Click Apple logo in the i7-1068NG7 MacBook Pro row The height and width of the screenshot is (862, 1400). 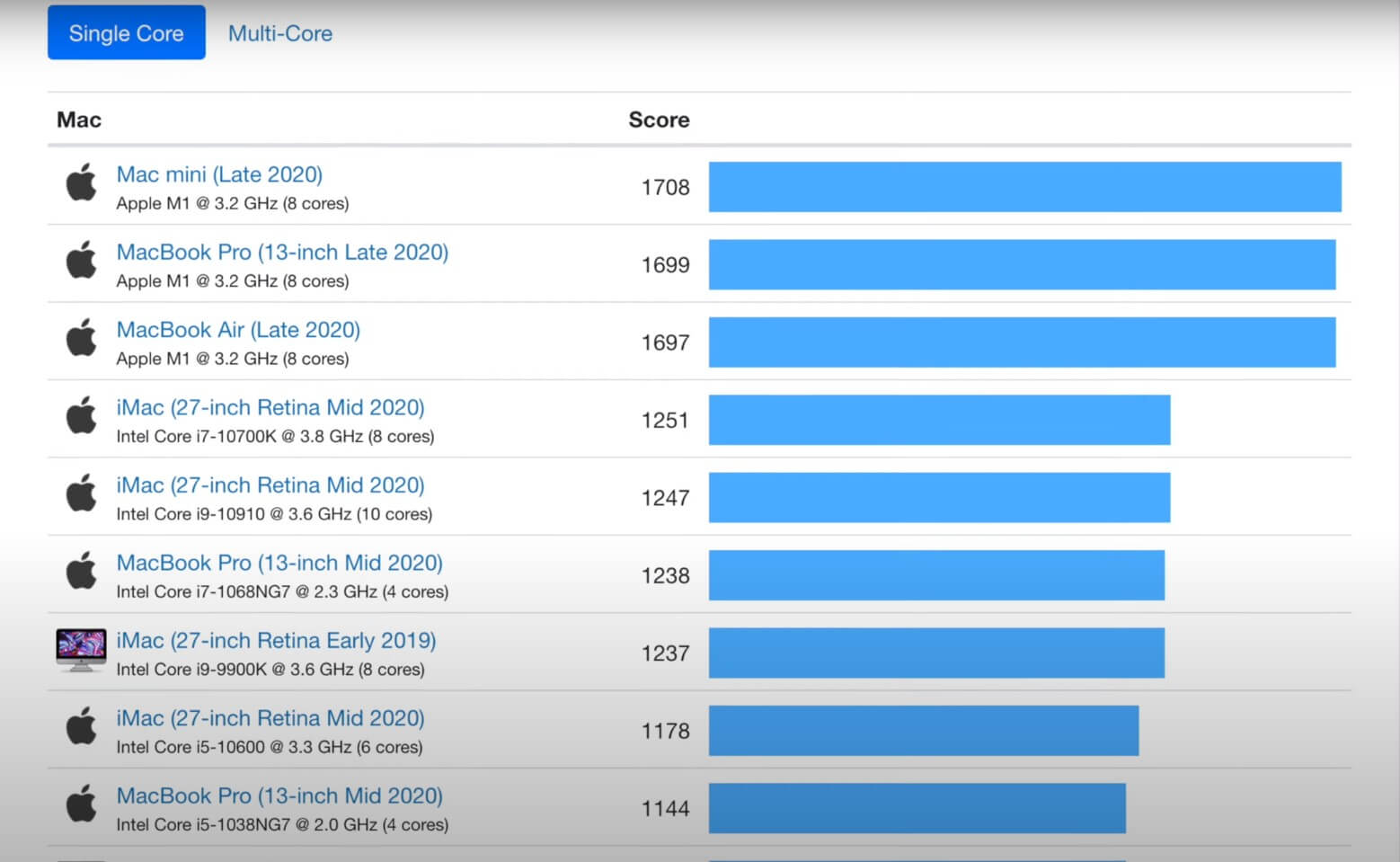tap(82, 571)
